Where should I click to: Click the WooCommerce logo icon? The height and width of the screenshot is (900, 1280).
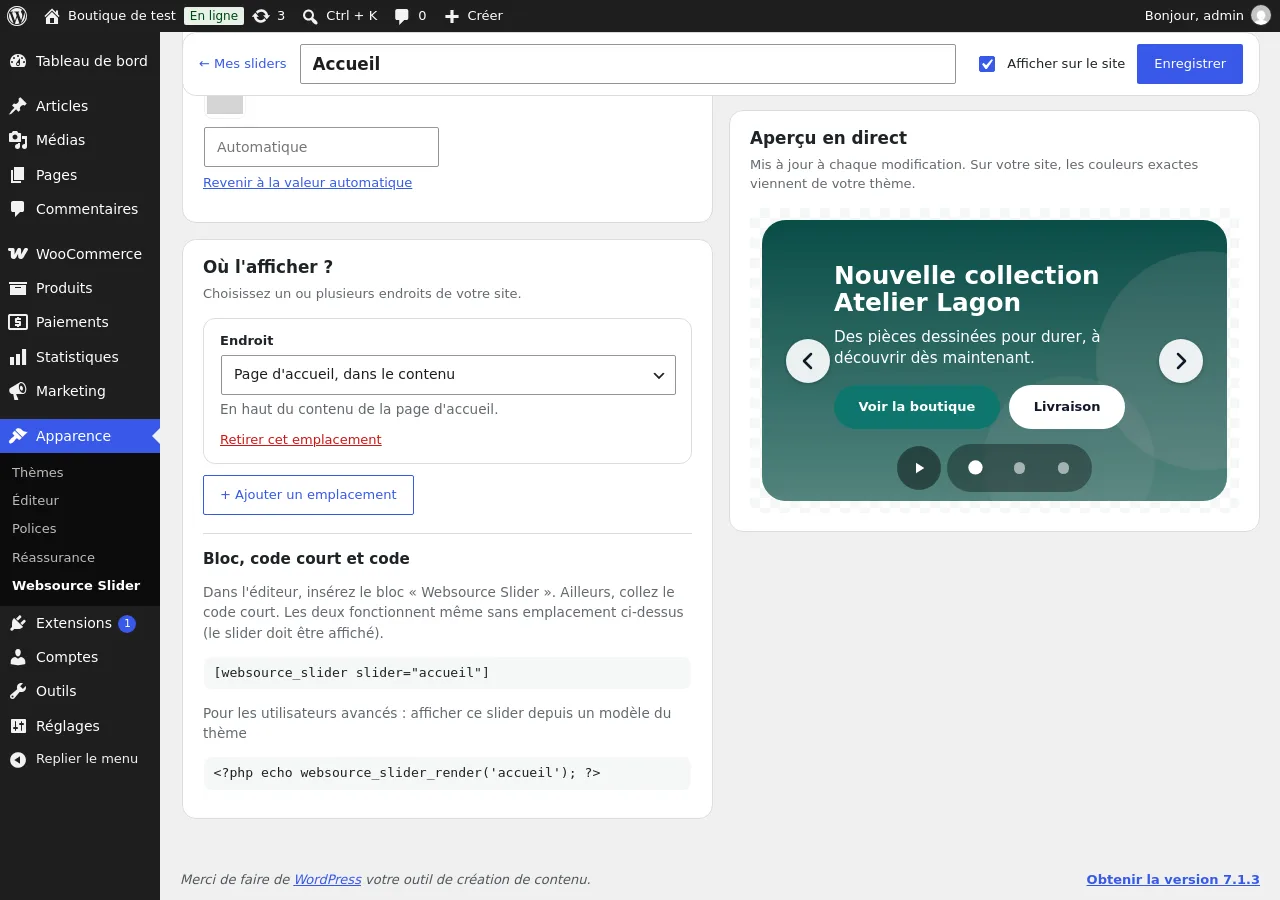[x=18, y=254]
